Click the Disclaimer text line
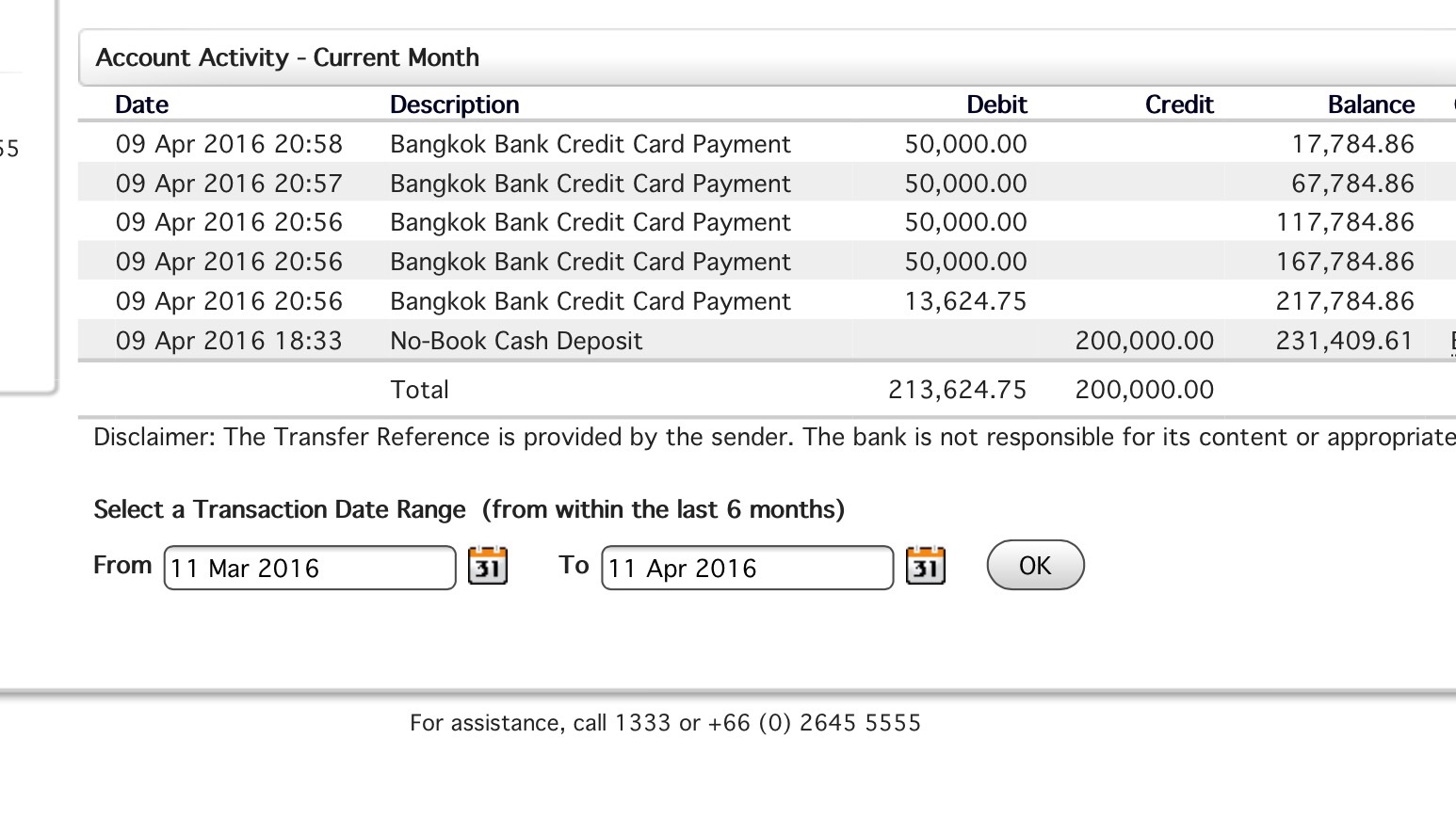The height and width of the screenshot is (835, 1456). 774,438
